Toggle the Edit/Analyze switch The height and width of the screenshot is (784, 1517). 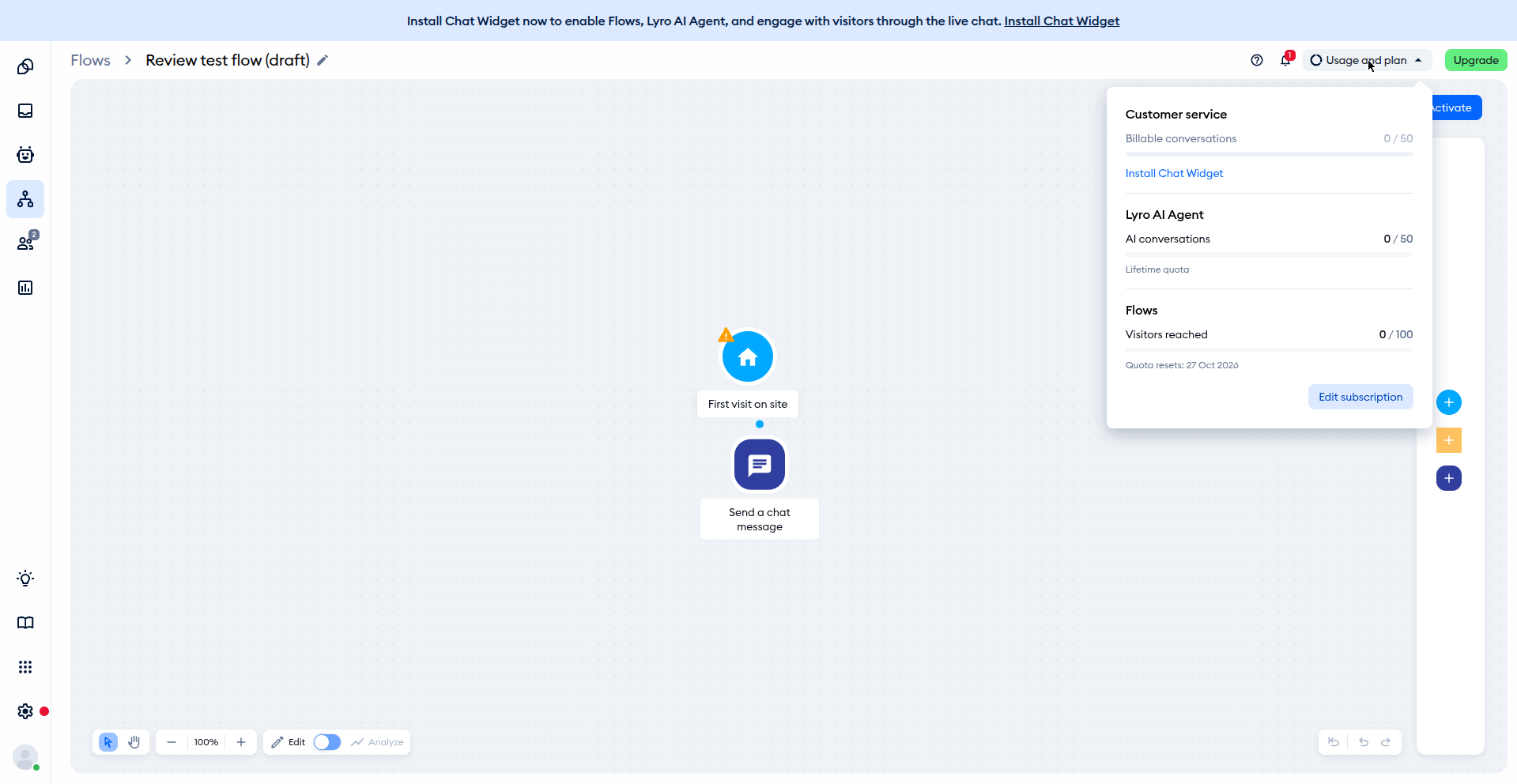coord(327,742)
